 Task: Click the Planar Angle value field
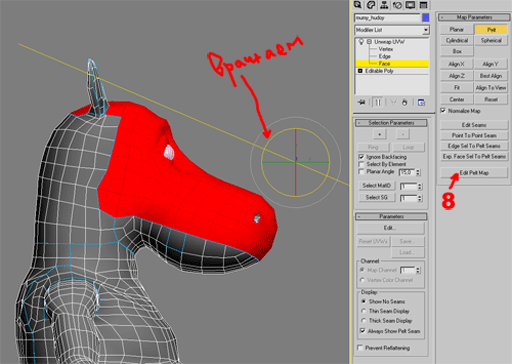[407, 172]
